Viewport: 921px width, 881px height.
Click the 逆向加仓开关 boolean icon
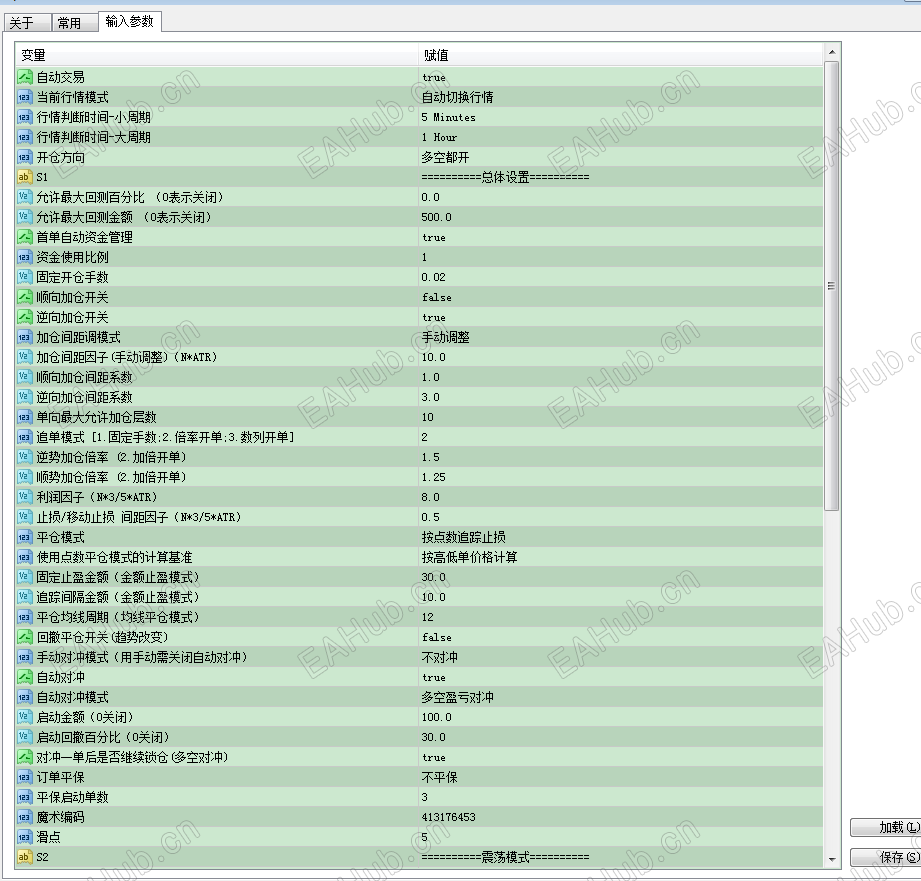click(24, 317)
